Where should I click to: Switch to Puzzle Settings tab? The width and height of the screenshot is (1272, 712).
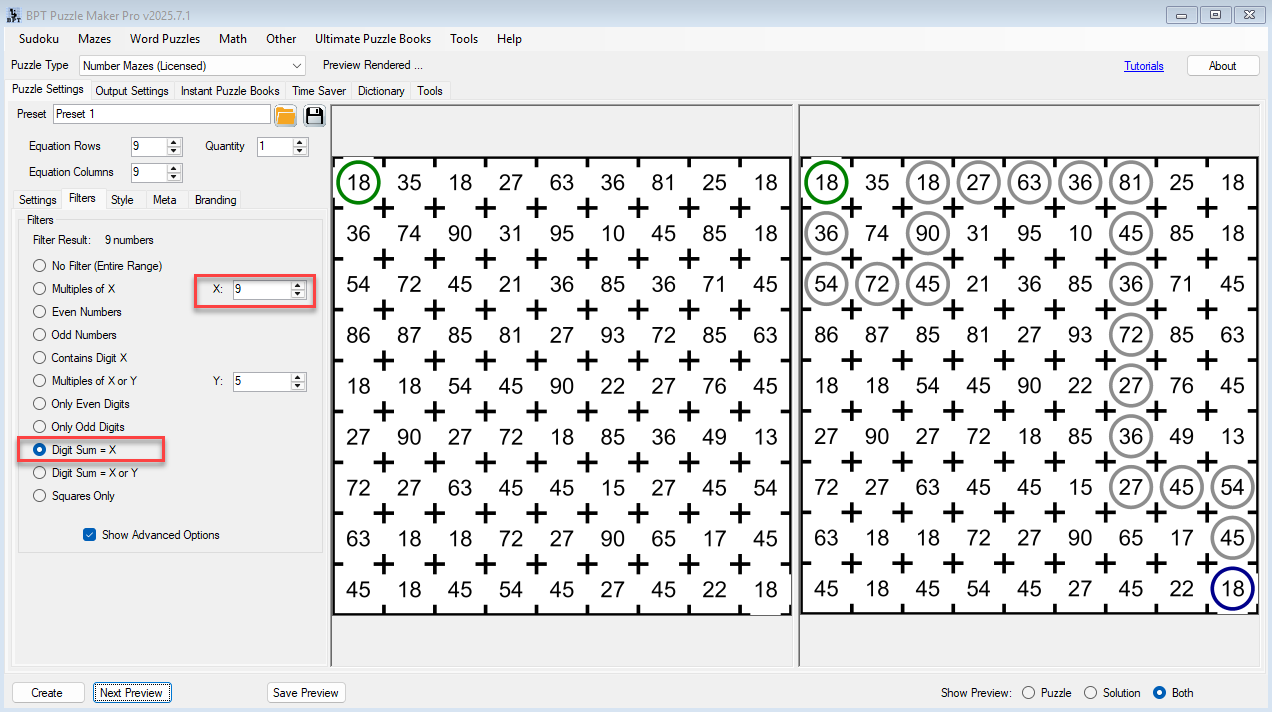pos(48,89)
